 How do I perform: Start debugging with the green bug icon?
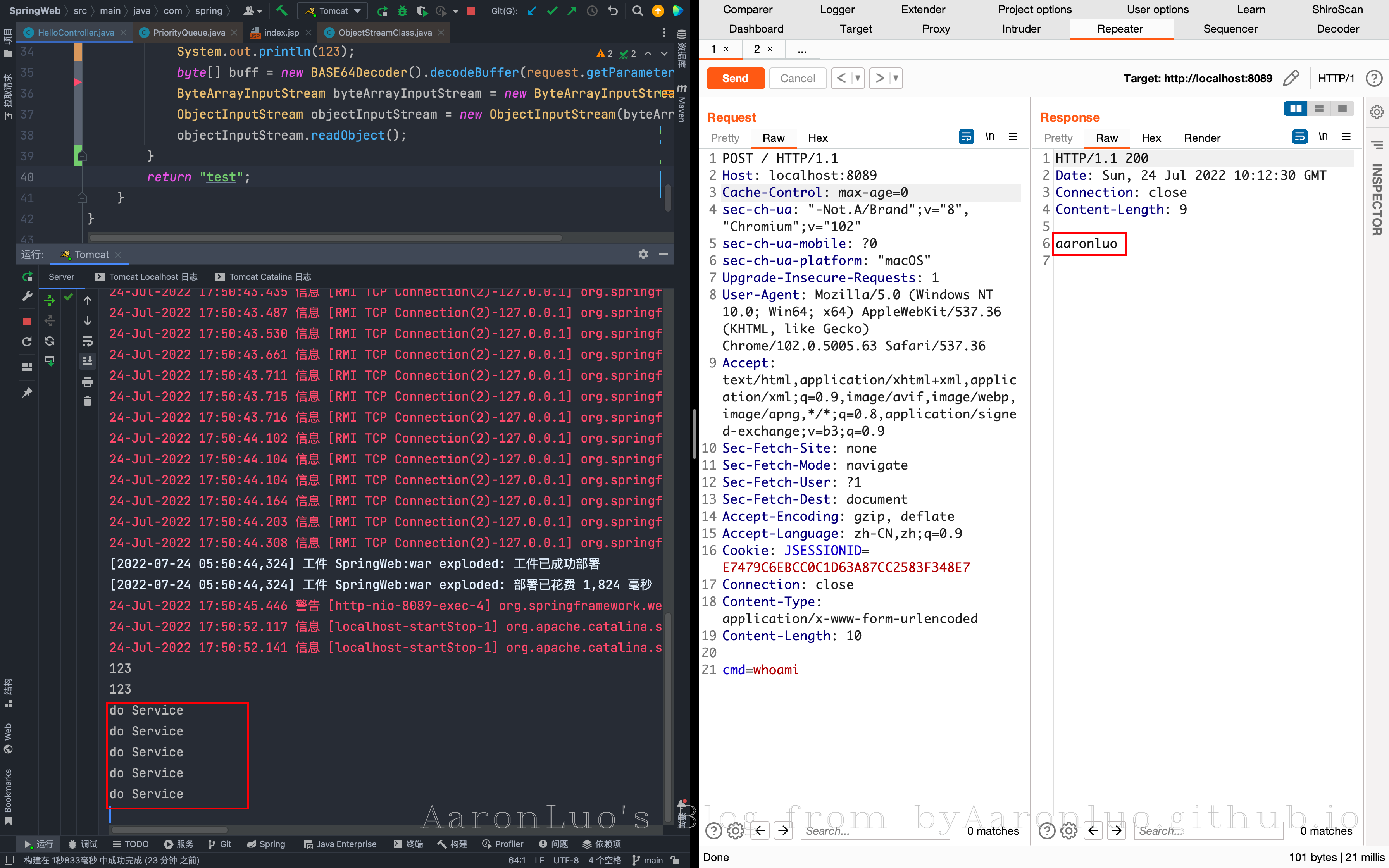pos(402,11)
